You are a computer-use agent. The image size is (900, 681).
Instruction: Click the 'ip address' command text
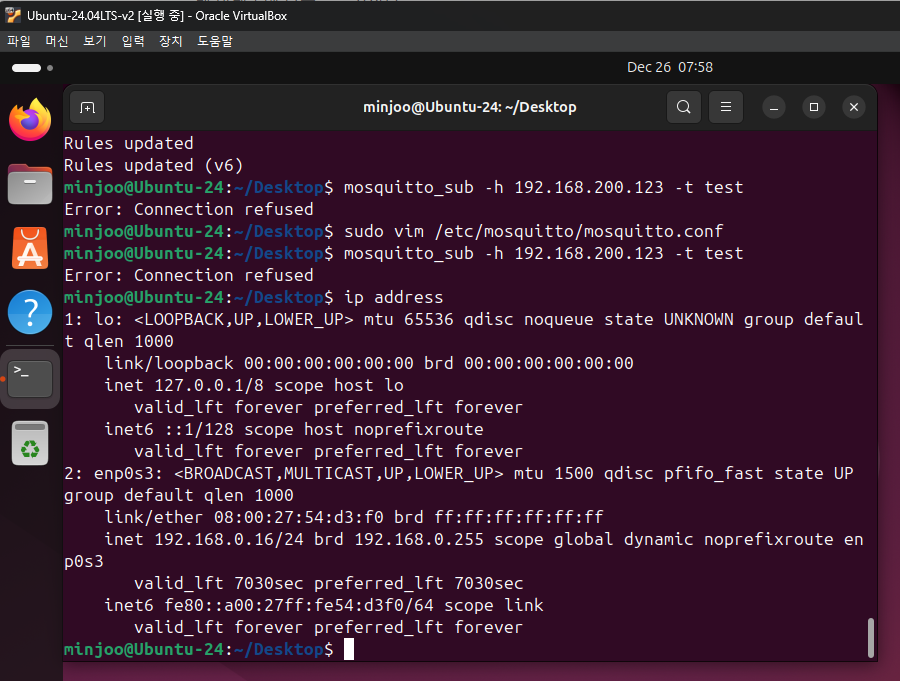click(x=393, y=297)
